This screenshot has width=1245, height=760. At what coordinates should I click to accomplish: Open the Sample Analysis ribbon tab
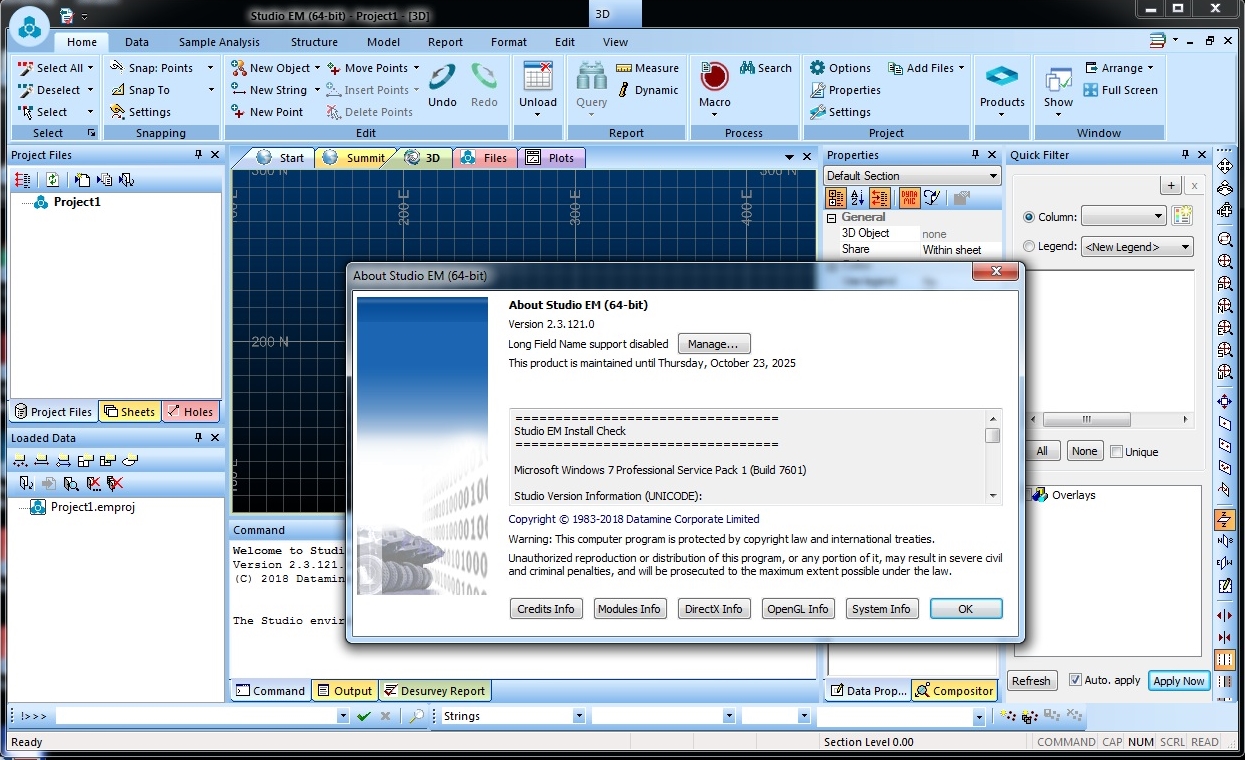[x=219, y=42]
